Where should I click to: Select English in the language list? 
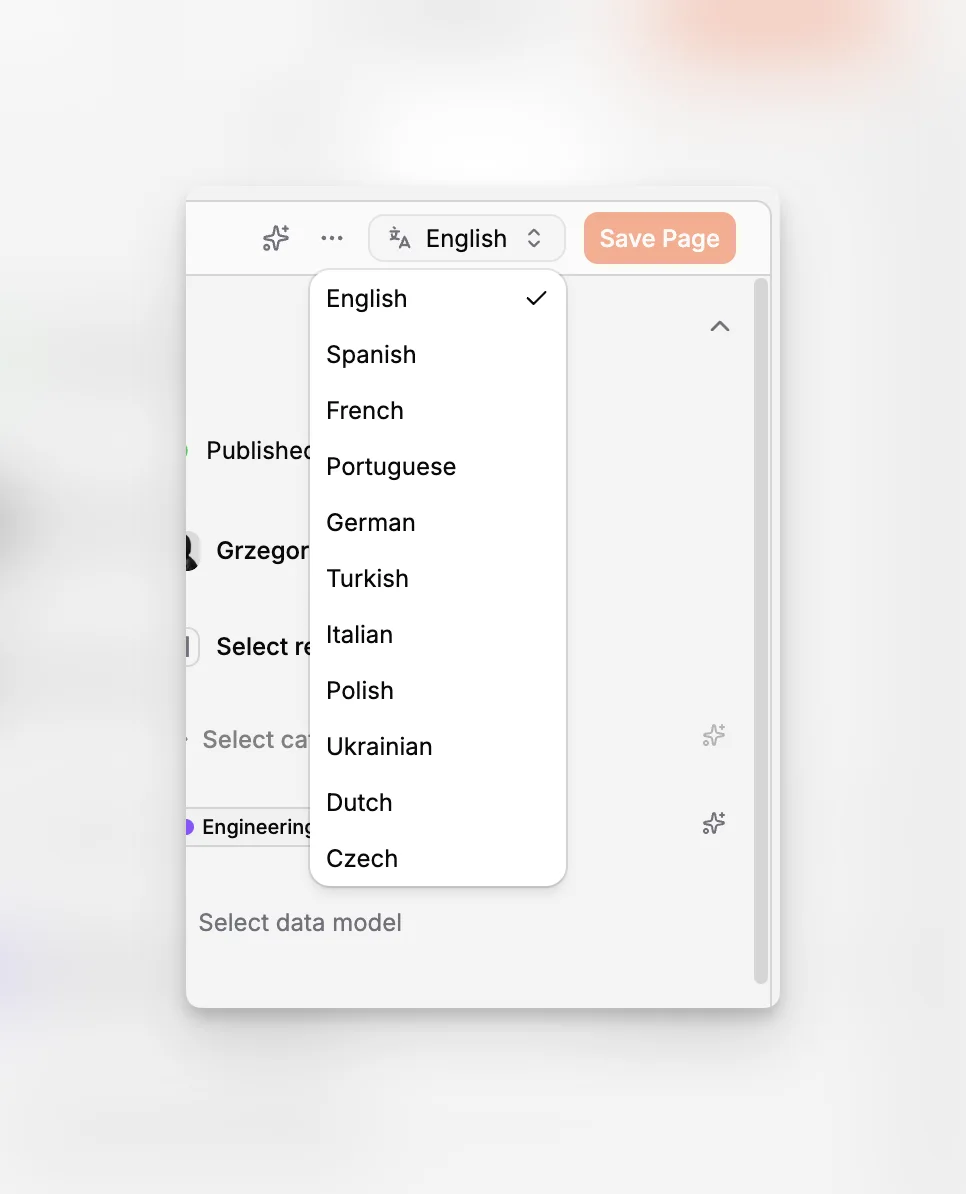tap(438, 298)
